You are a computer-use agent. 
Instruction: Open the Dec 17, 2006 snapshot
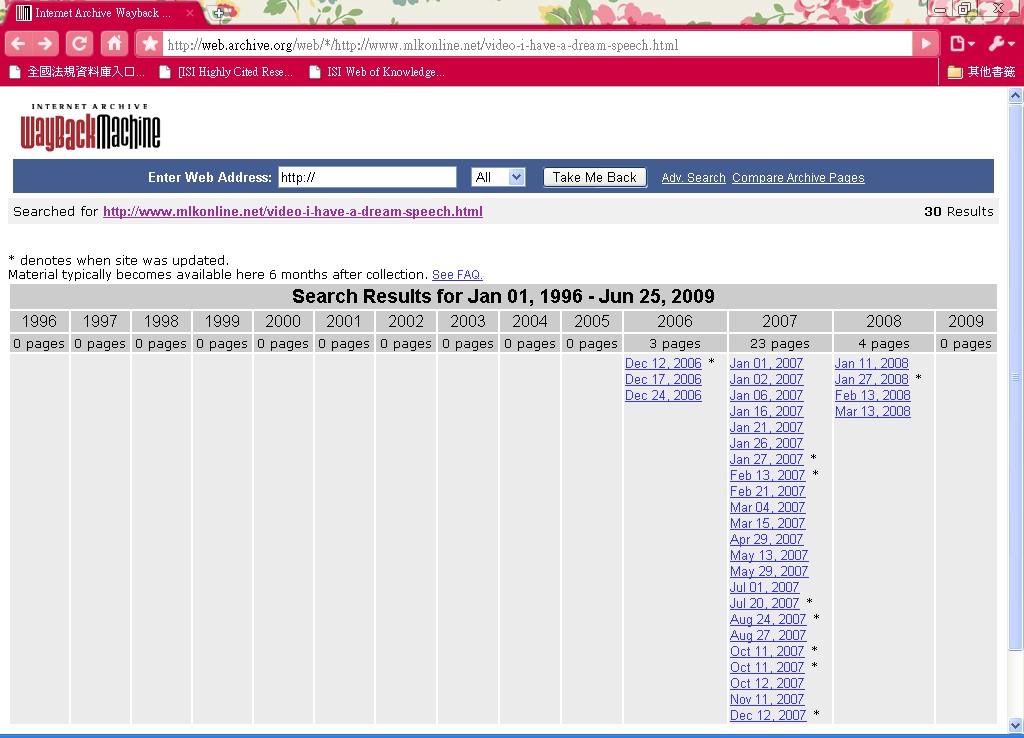click(x=663, y=379)
